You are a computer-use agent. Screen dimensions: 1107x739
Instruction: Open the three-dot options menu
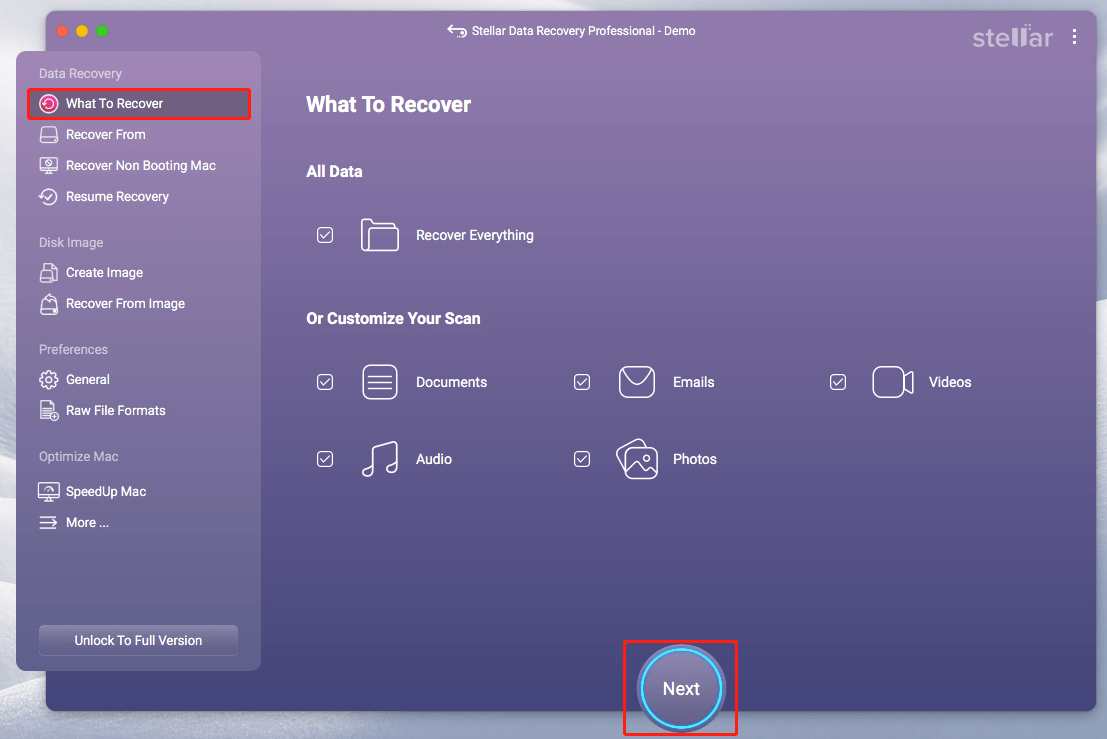[1075, 36]
